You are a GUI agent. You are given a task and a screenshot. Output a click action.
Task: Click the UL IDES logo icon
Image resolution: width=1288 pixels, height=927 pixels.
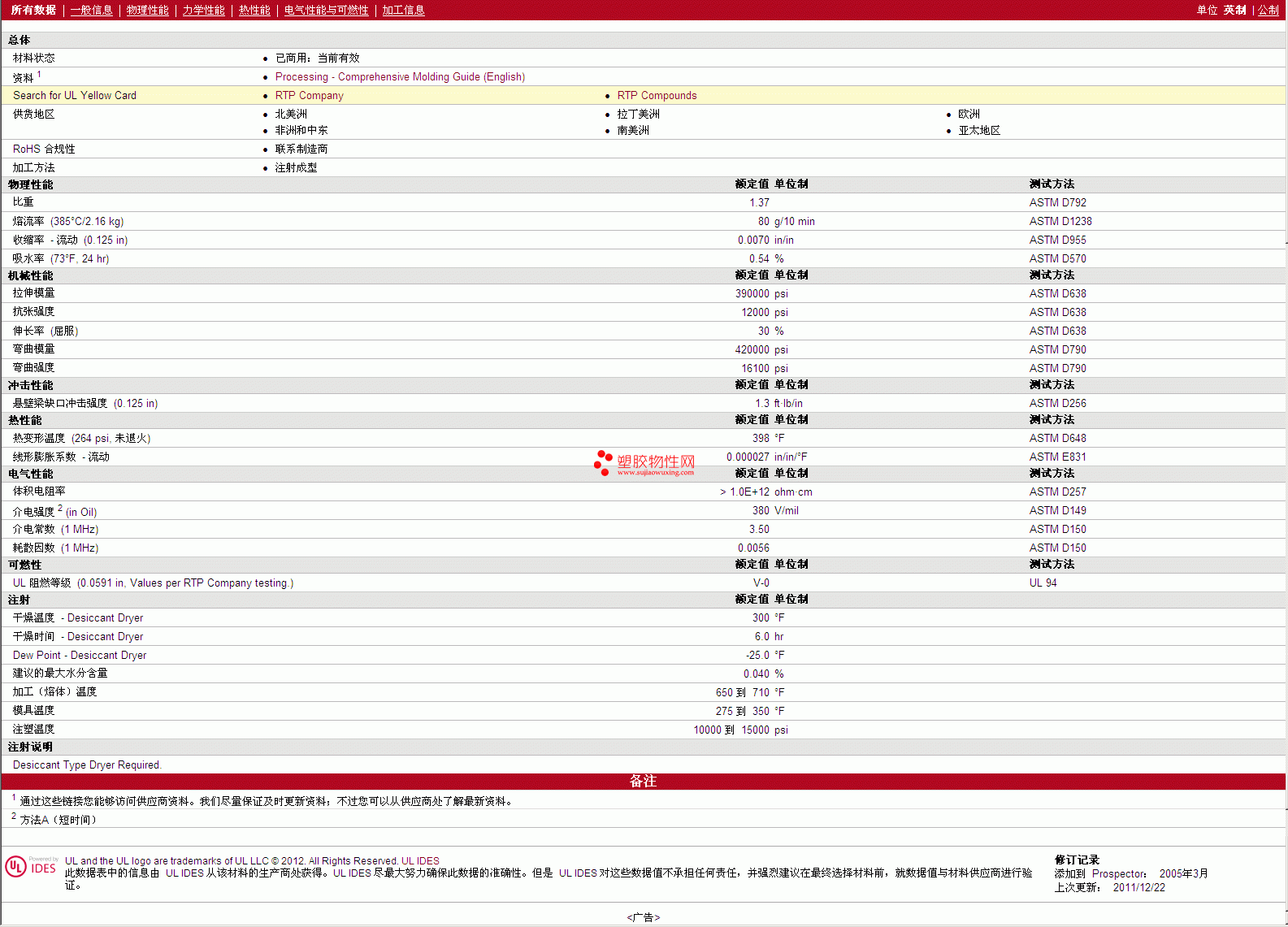31,866
